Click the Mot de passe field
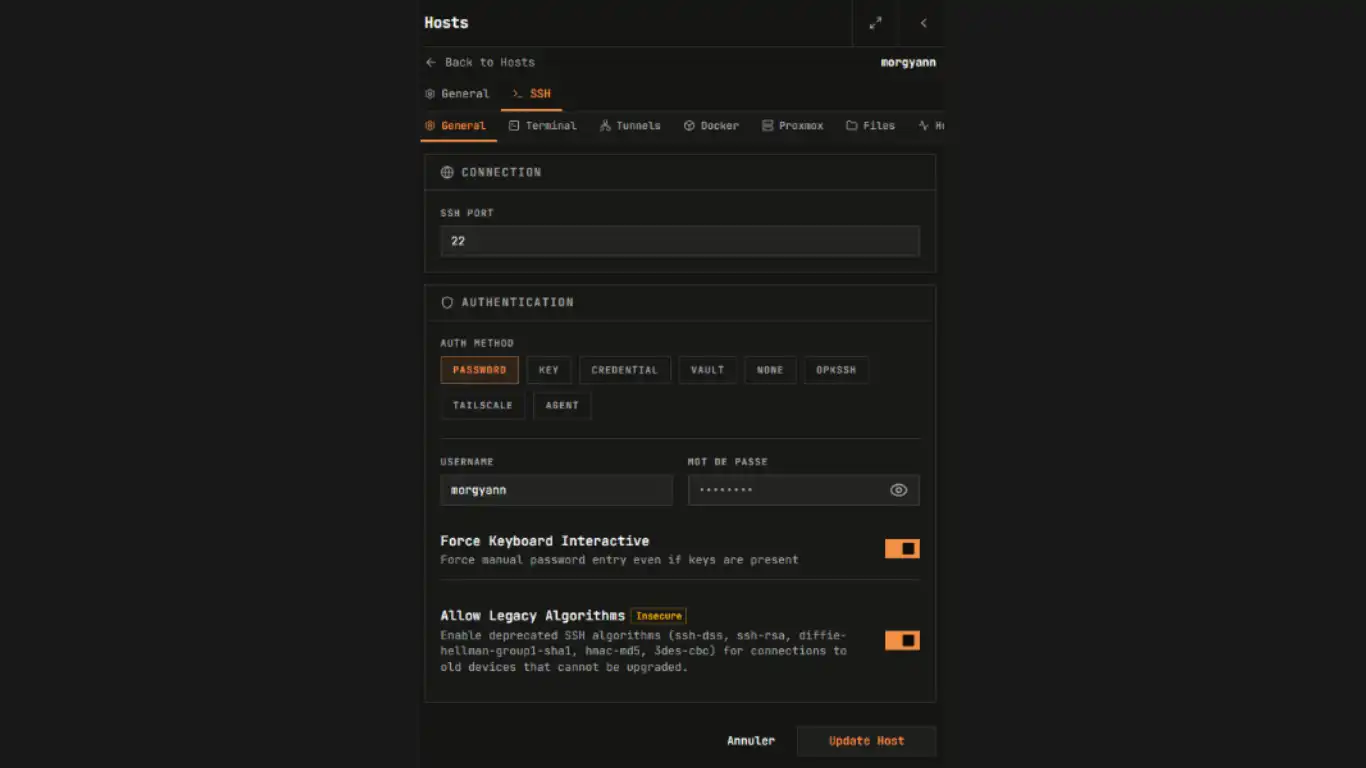The width and height of the screenshot is (1366, 768). click(x=803, y=490)
